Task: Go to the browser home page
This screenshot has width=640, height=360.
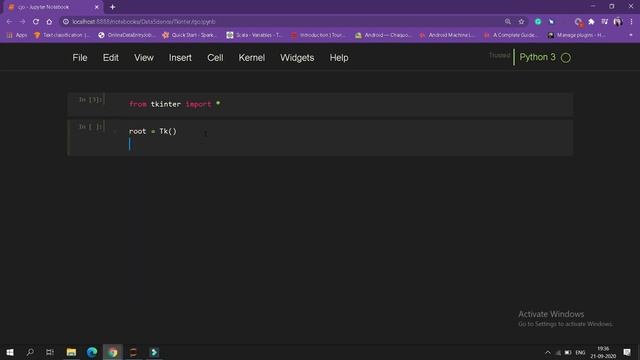Action: [x=49, y=22]
